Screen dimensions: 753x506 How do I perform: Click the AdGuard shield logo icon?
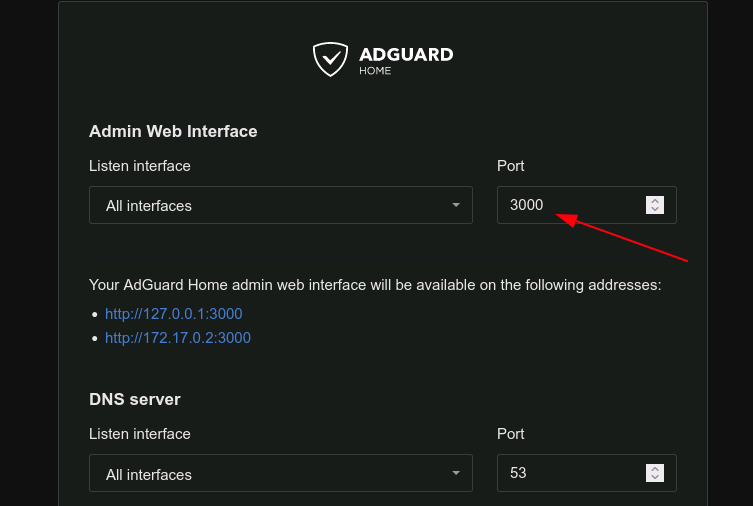[x=330, y=59]
